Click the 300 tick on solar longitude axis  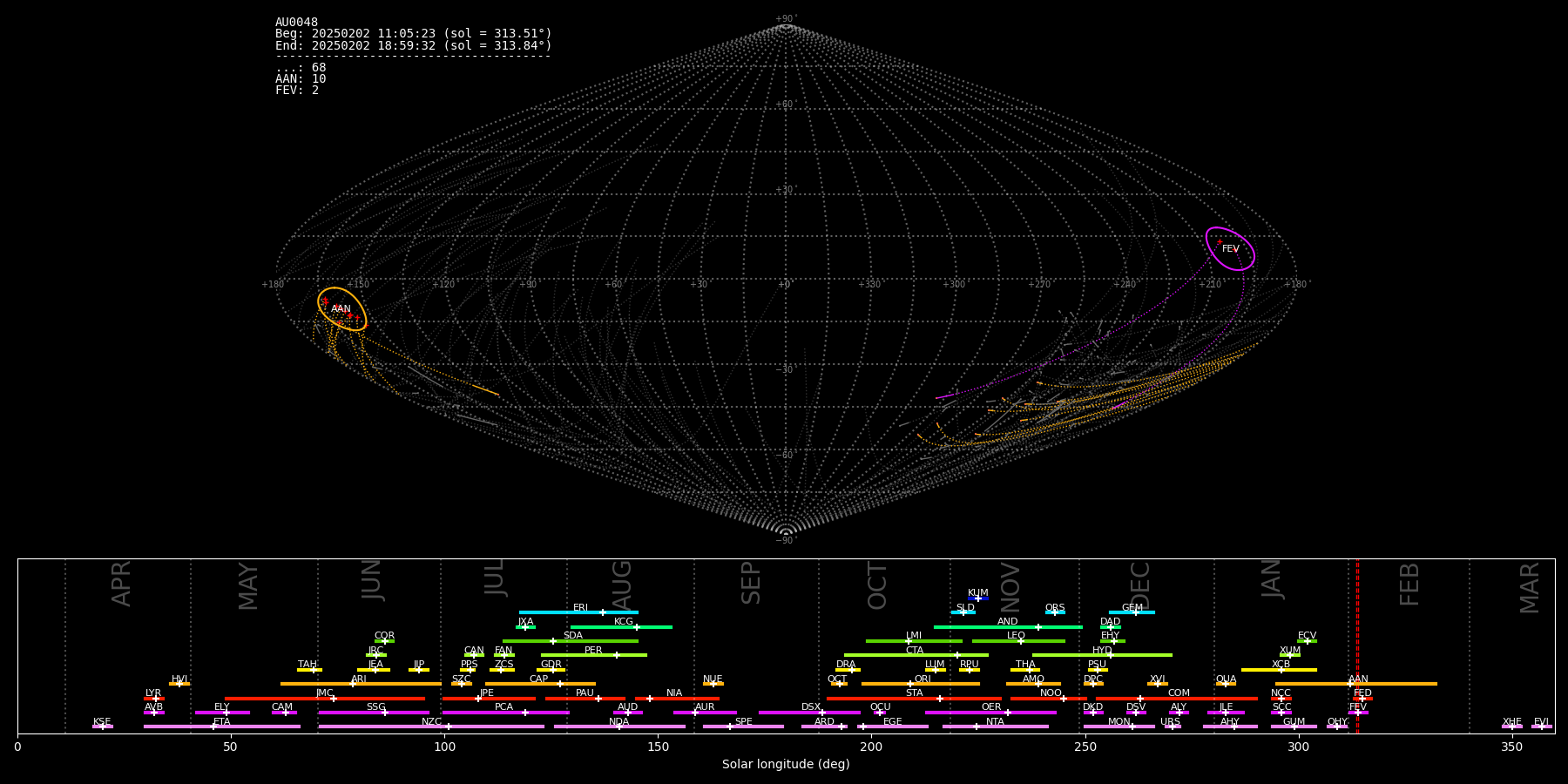[1298, 747]
